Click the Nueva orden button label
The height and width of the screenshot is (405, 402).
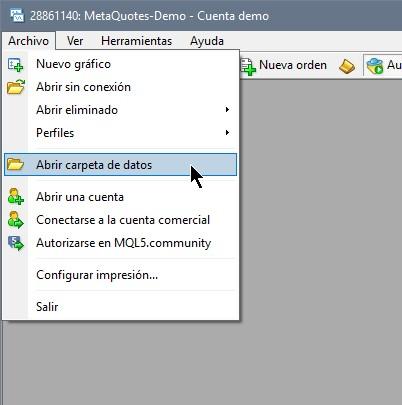coord(293,65)
